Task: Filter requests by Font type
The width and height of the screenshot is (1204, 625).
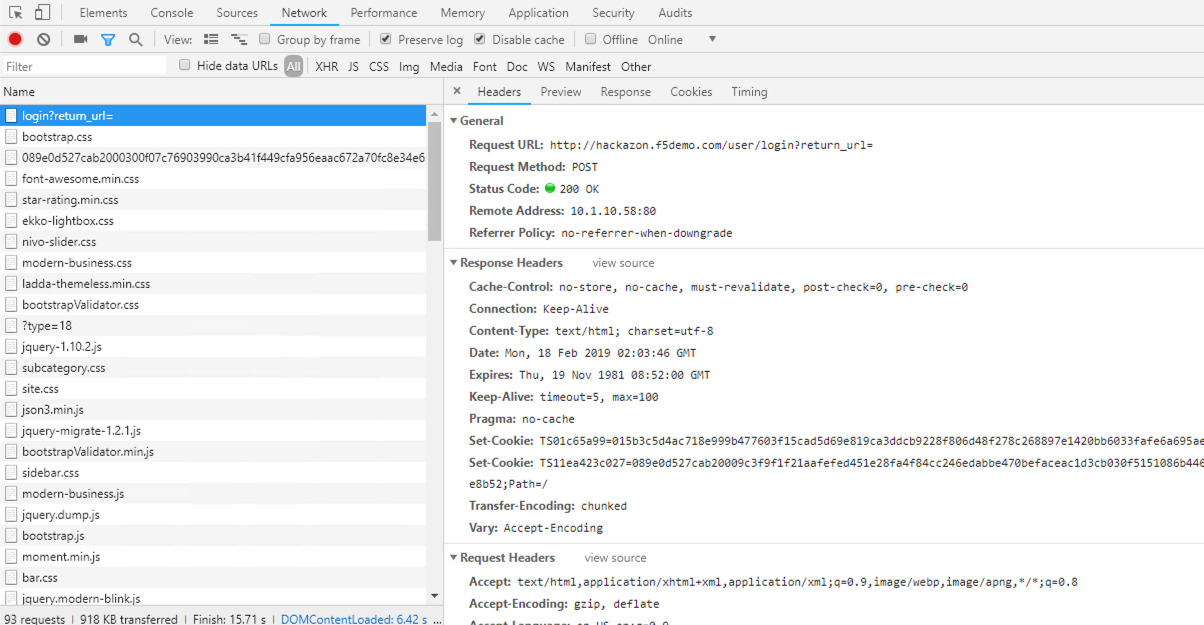Action: click(x=485, y=67)
